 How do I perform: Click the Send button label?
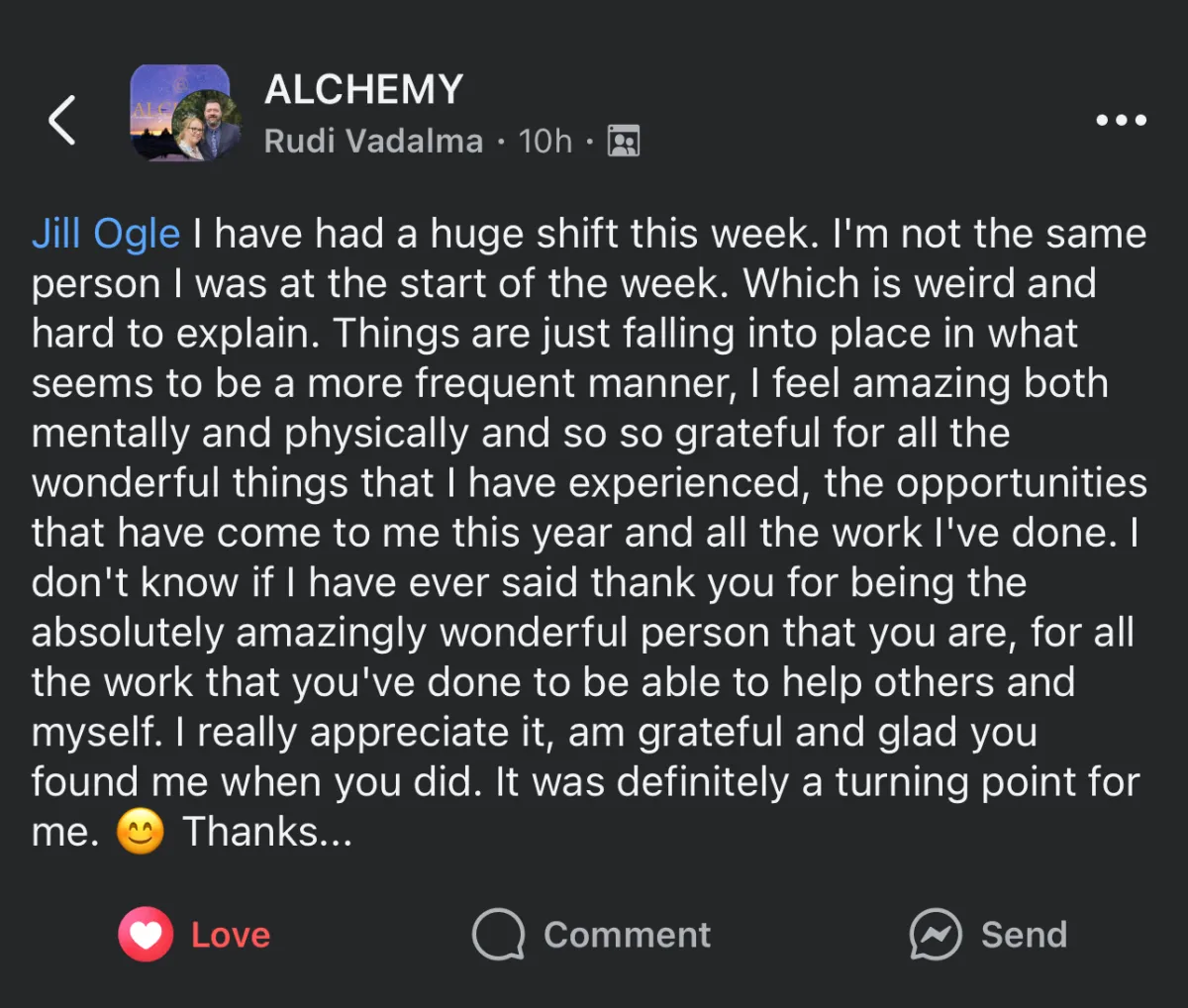click(1024, 935)
